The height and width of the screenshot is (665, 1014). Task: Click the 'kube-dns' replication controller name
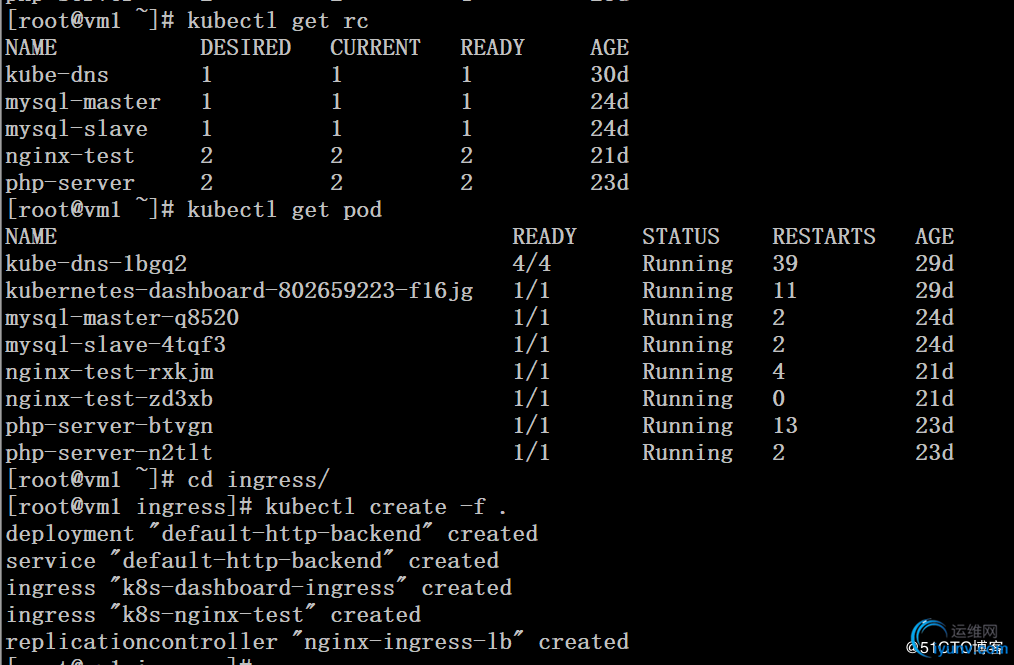(57, 75)
